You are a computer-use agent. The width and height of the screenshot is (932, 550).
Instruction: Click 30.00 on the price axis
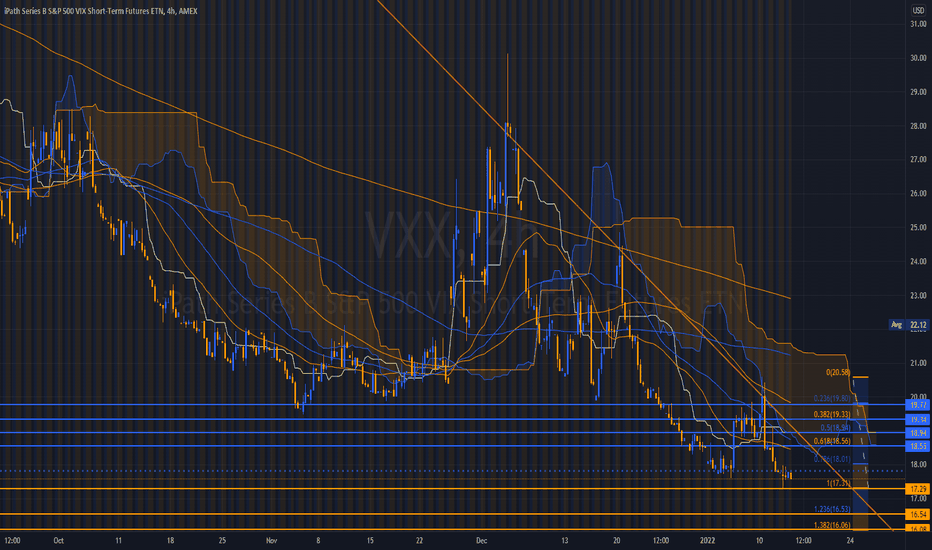point(918,58)
